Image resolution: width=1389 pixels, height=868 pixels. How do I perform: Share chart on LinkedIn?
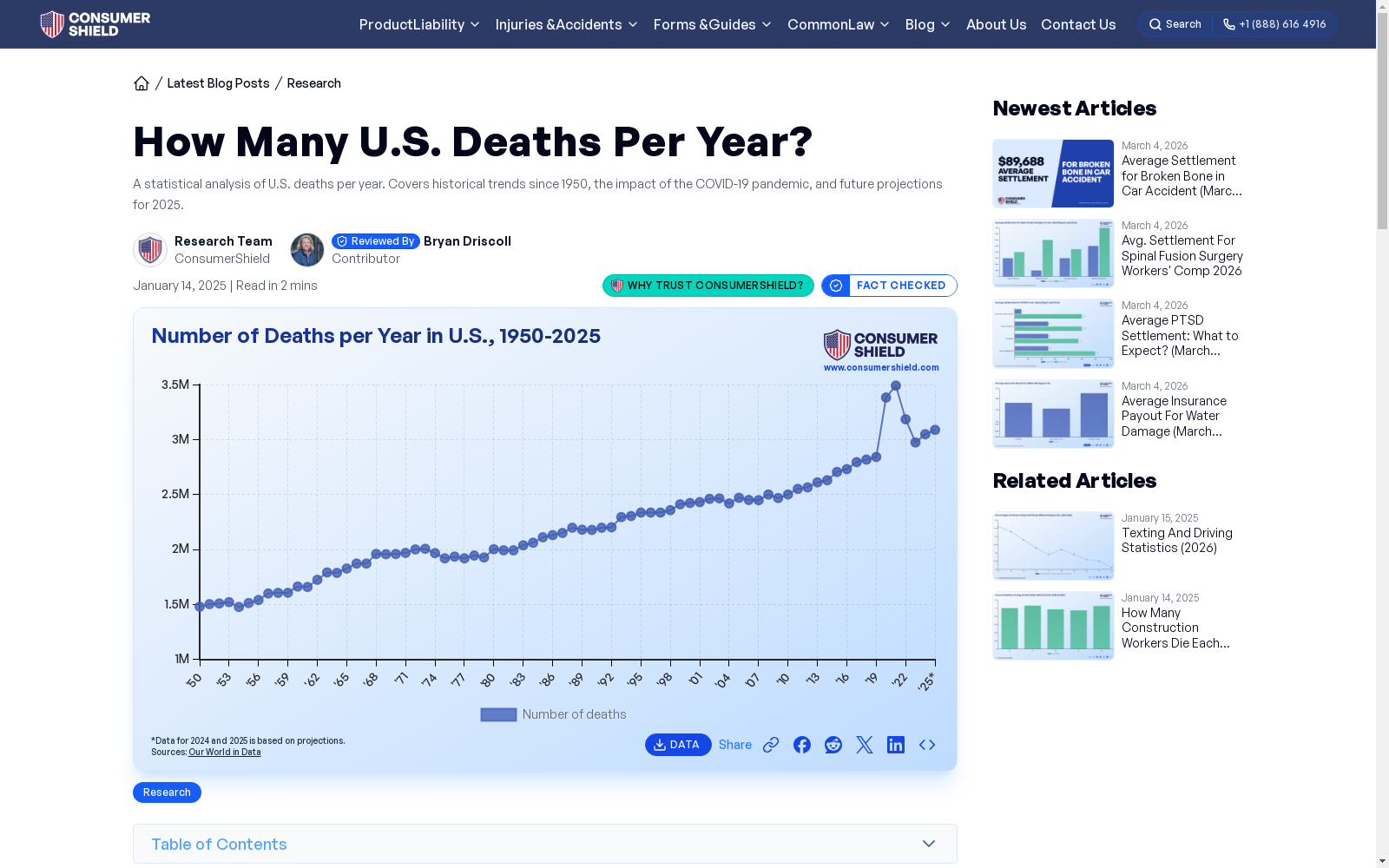click(x=896, y=745)
